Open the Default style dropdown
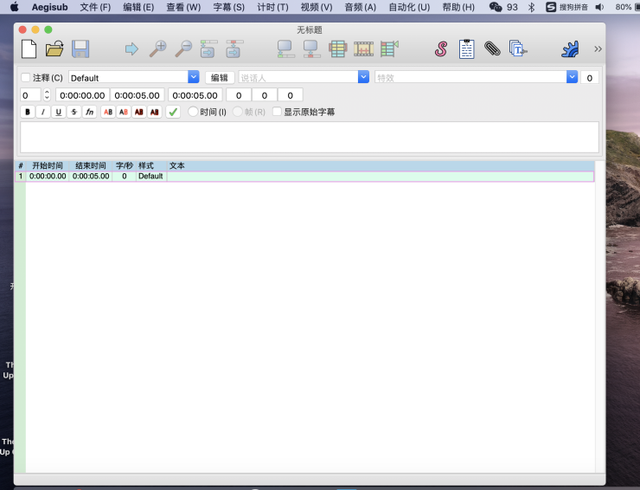 click(193, 77)
